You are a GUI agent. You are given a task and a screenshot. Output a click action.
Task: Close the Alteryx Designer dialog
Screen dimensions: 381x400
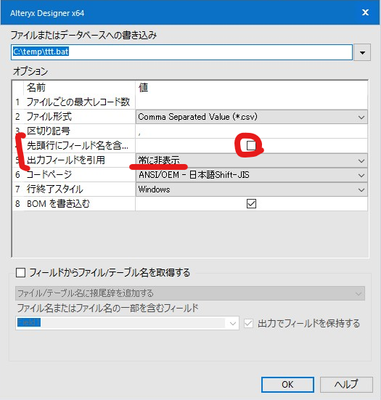point(365,13)
